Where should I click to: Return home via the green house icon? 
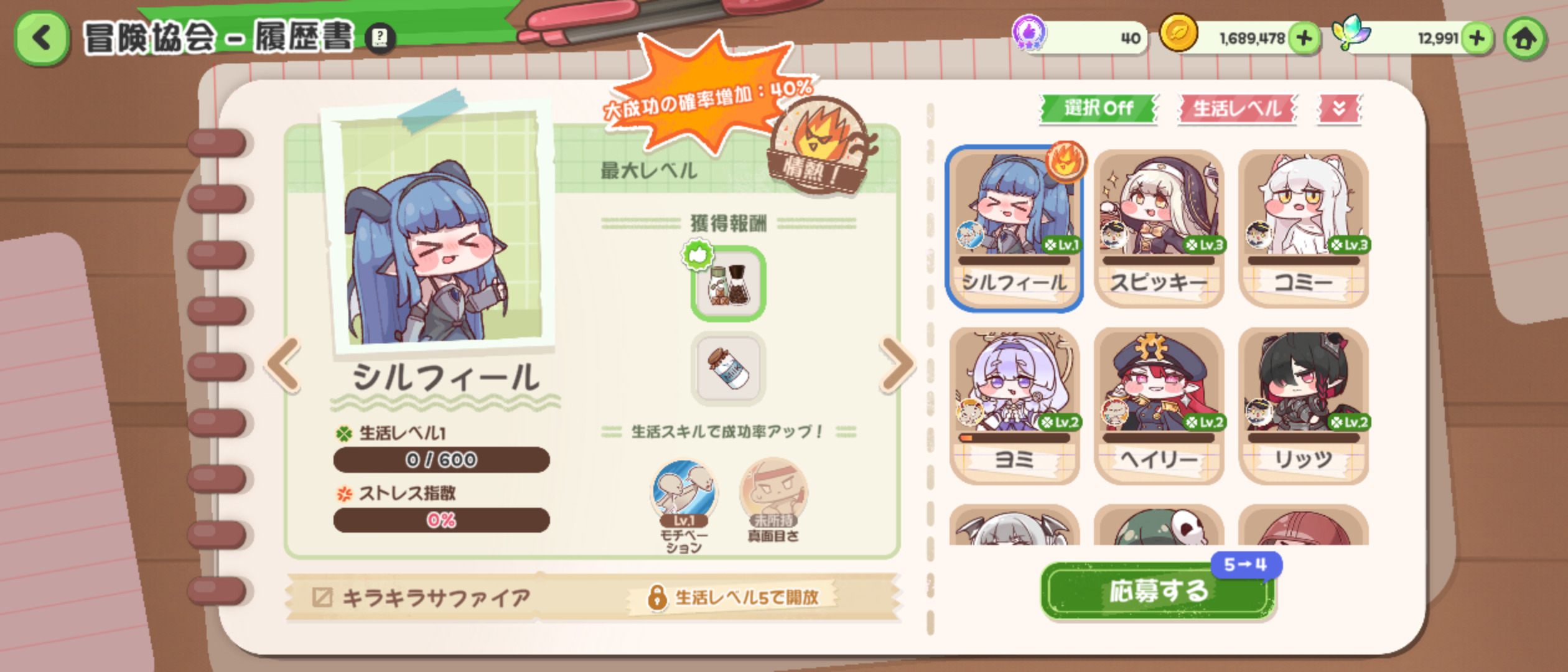coord(1525,39)
